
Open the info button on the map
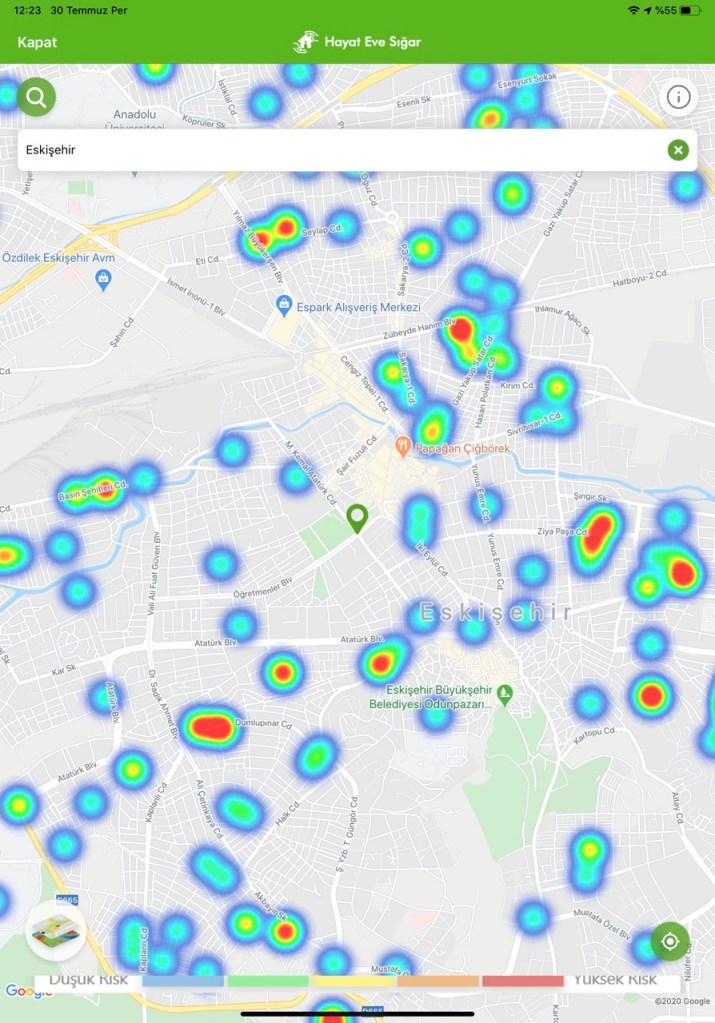click(x=679, y=97)
